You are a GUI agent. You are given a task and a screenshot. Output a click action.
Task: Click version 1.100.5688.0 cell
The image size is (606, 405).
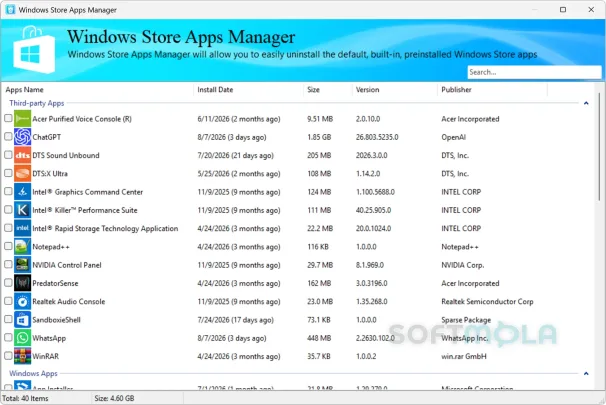coord(375,192)
